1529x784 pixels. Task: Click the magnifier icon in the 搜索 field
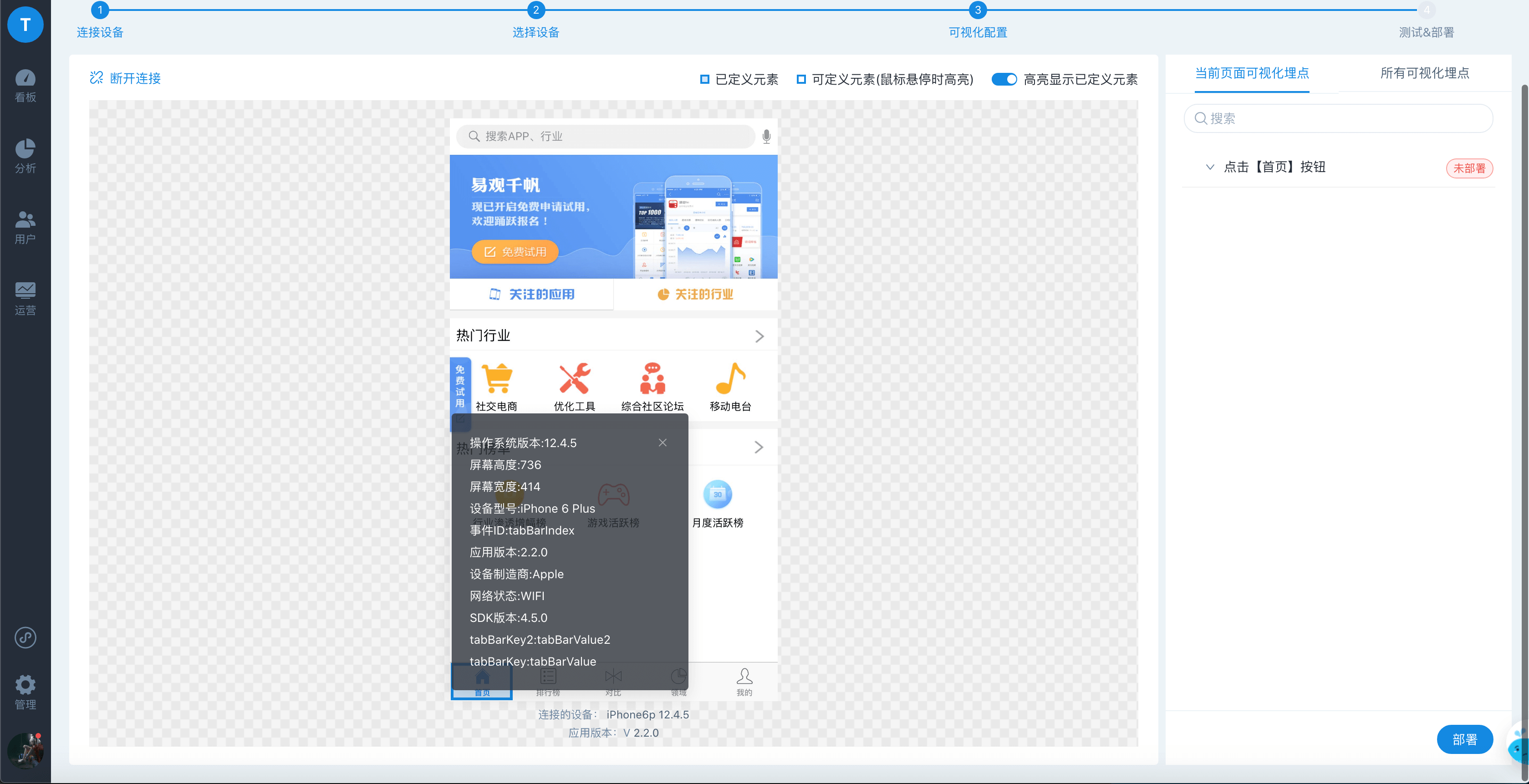(x=1200, y=118)
